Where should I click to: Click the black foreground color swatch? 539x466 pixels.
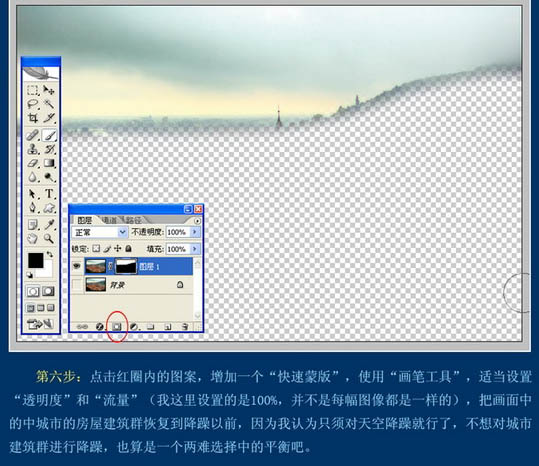coord(36,260)
